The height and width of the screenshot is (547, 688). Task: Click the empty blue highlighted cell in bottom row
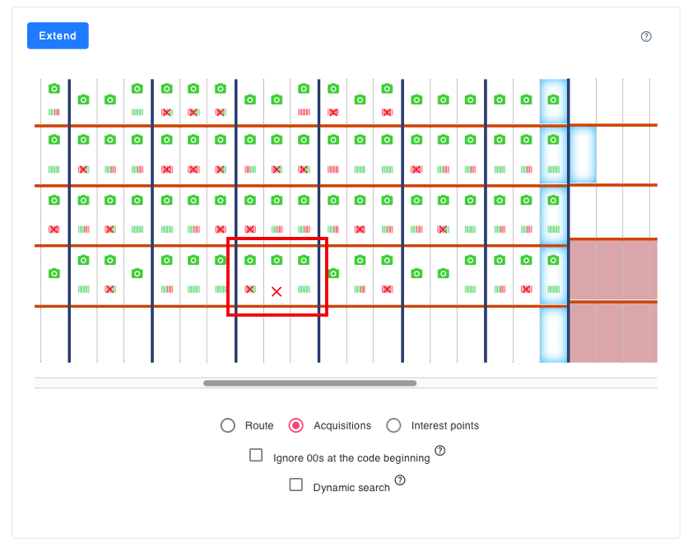(553, 334)
